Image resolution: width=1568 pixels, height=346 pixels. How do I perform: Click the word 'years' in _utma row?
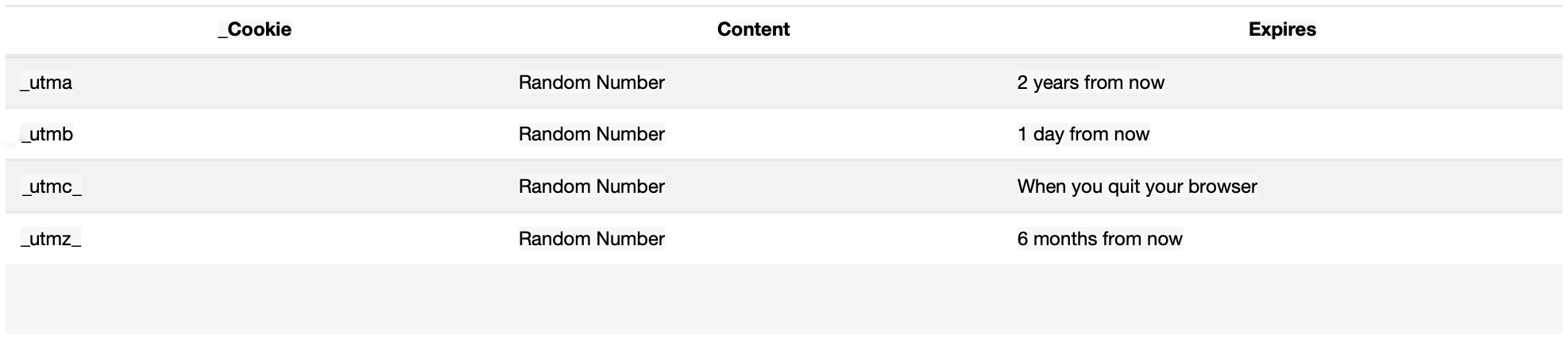tap(1056, 83)
